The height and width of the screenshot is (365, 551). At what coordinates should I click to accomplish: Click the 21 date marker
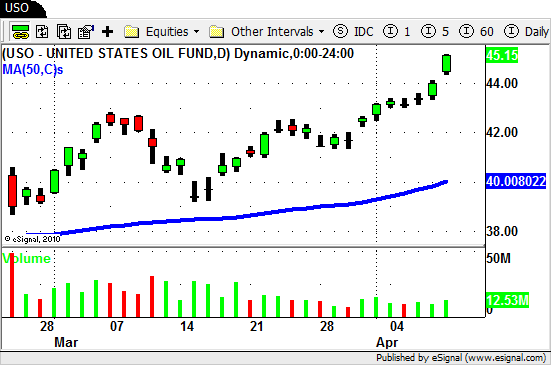point(257,326)
